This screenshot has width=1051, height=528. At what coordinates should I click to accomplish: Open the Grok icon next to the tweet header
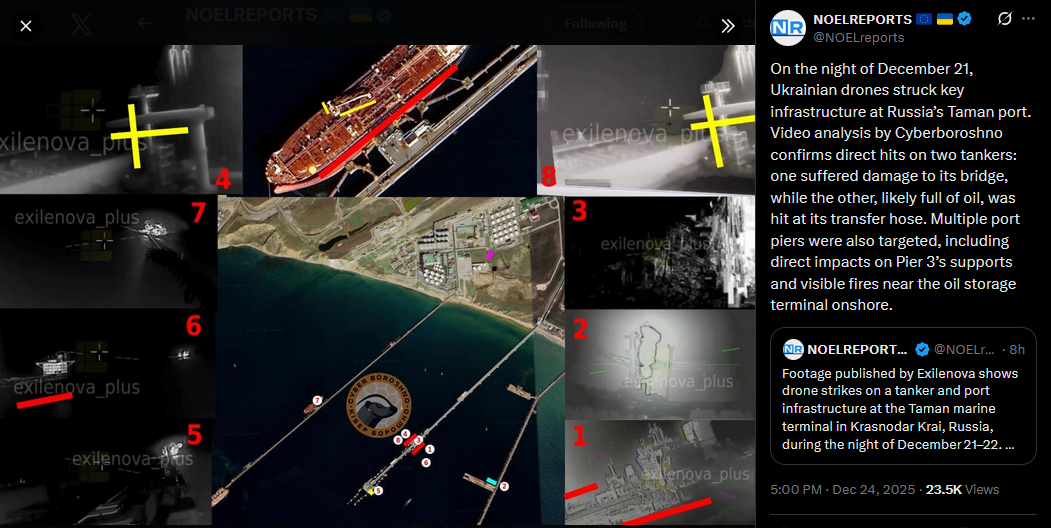[x=1004, y=19]
